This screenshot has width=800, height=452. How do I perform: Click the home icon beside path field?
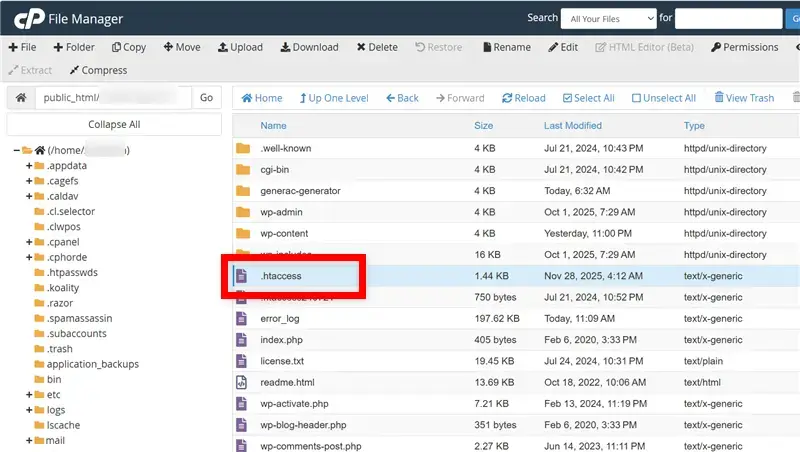[x=20, y=98]
